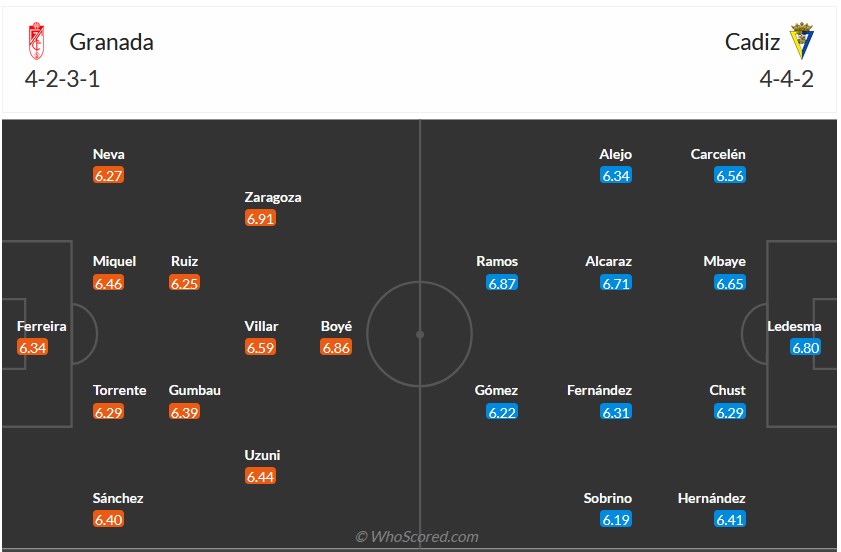Select goalkeeper Ferreira's 6.34 rating
This screenshot has height=552, width=841.
(32, 348)
